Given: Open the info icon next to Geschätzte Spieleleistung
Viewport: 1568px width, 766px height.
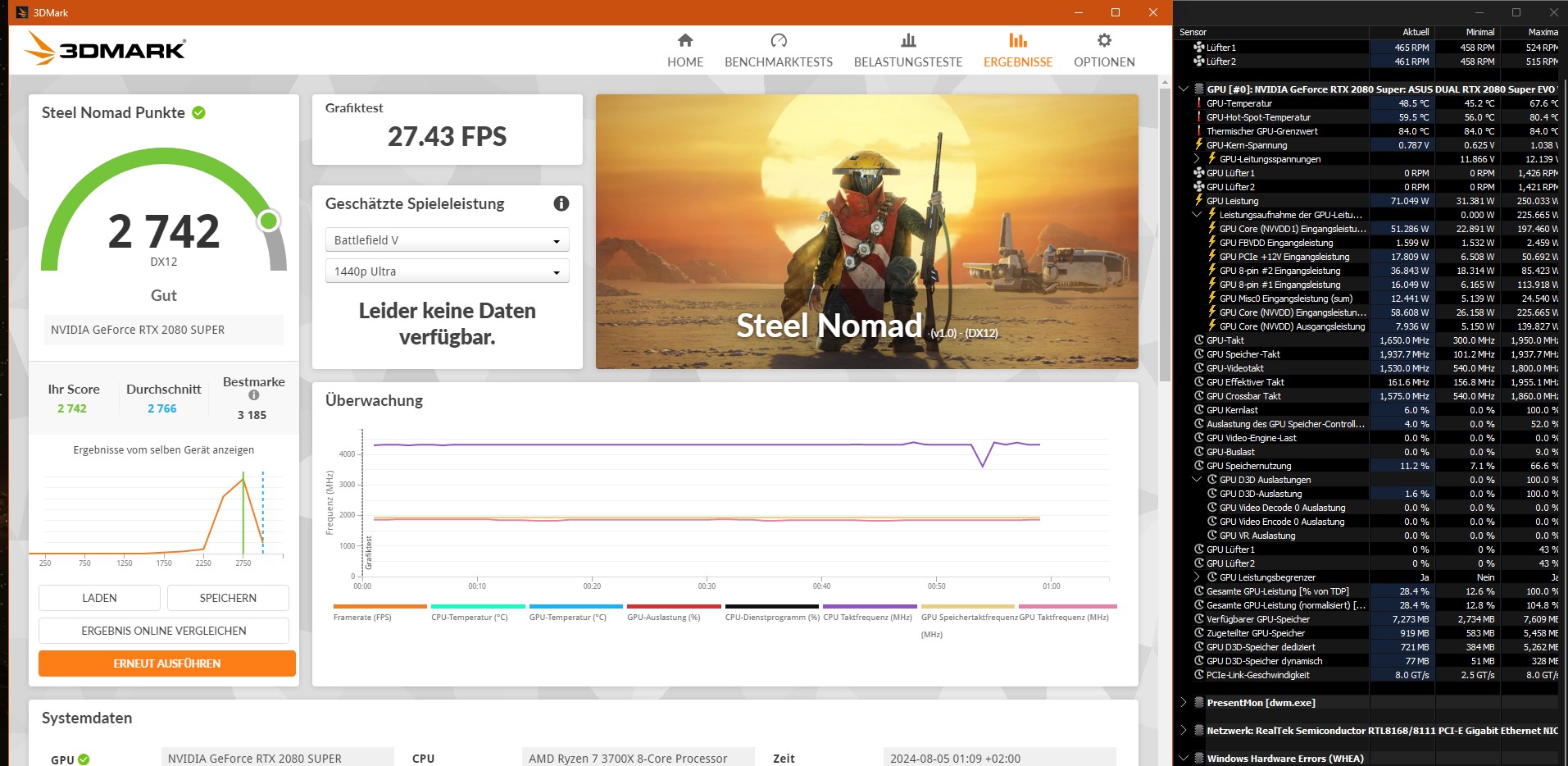Looking at the screenshot, I should 561,203.
